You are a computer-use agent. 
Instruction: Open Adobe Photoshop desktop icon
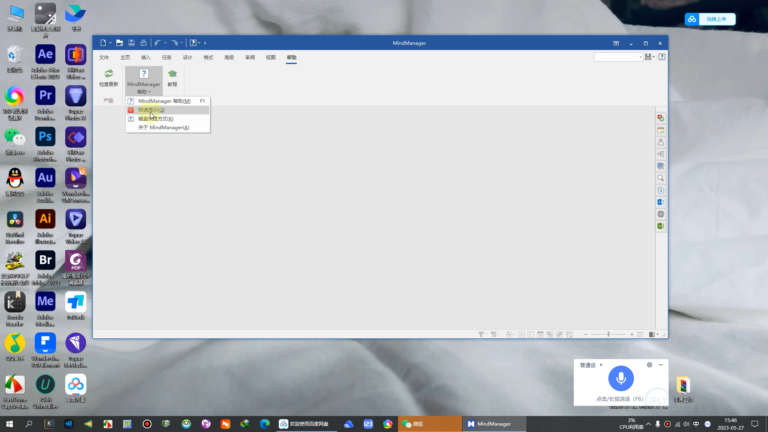pyautogui.click(x=45, y=143)
